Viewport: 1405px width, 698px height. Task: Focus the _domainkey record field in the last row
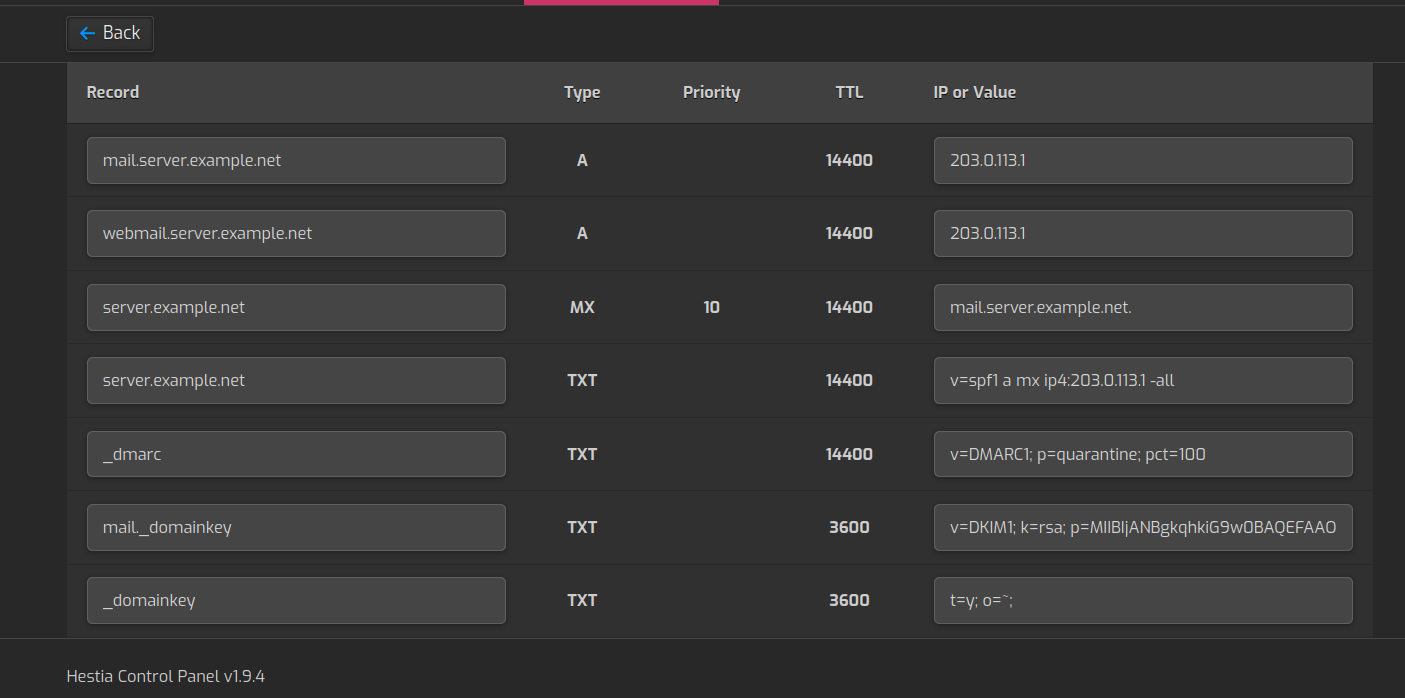coord(296,600)
